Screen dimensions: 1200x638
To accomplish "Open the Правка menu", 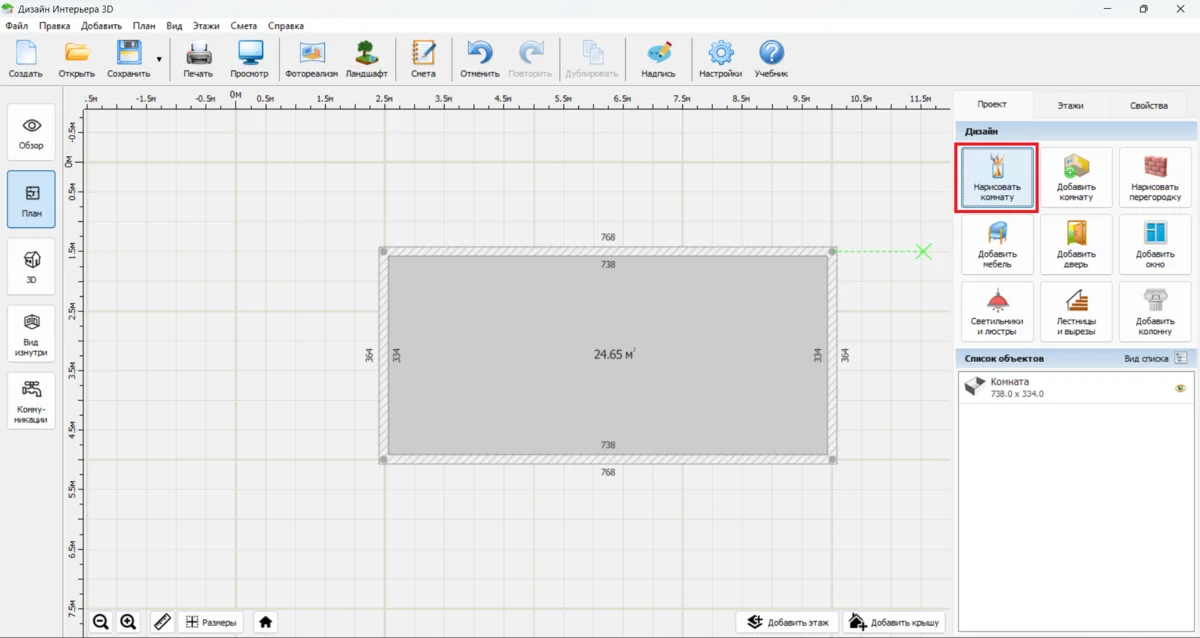I will point(54,25).
